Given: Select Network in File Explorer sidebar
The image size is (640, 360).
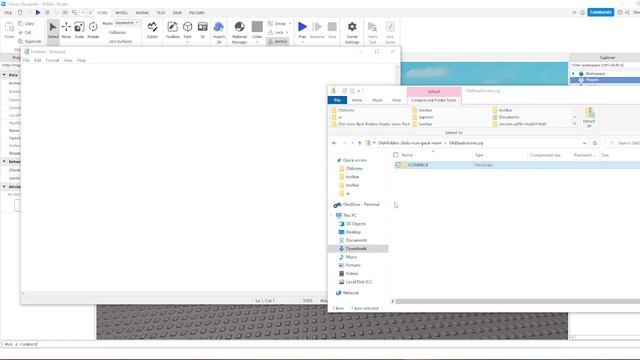Looking at the screenshot, I should pos(351,293).
